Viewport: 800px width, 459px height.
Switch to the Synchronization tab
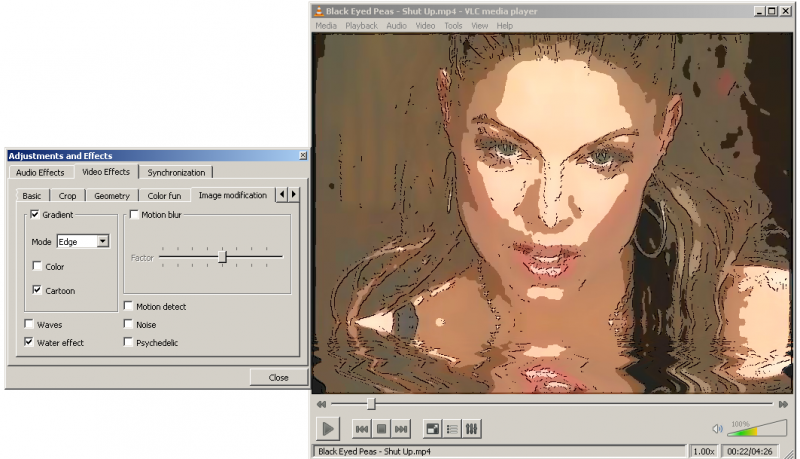(176, 172)
